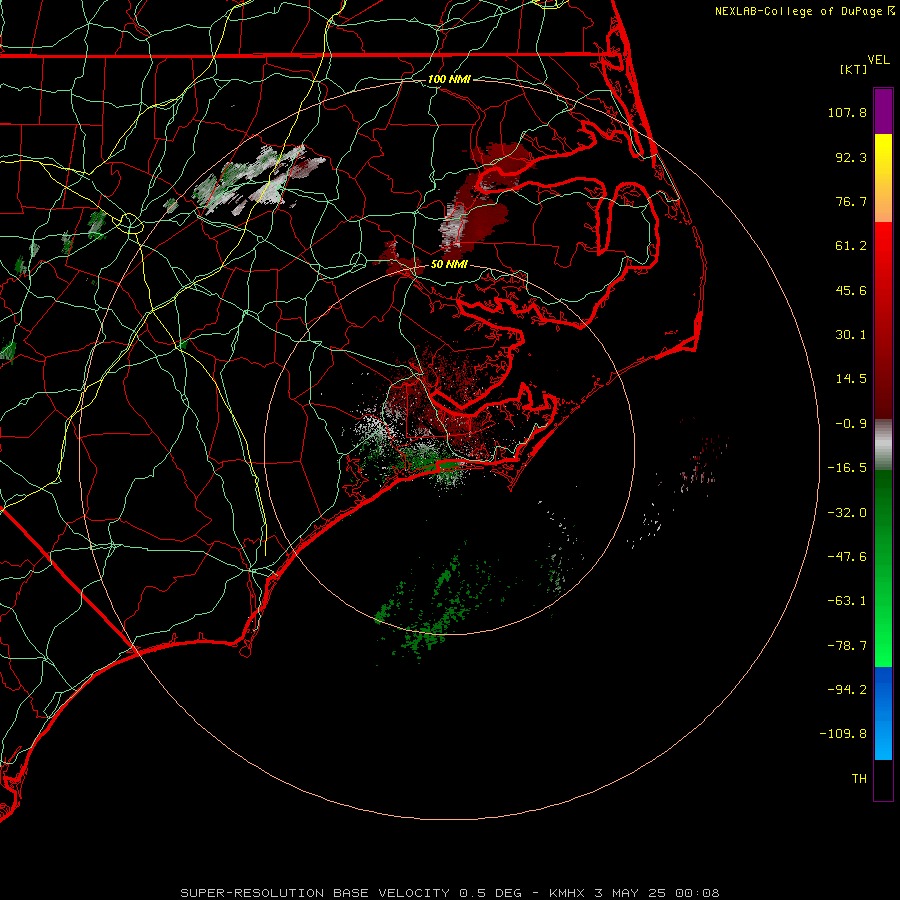
Task: Click the 76.7 legend value
Action: 851,201
